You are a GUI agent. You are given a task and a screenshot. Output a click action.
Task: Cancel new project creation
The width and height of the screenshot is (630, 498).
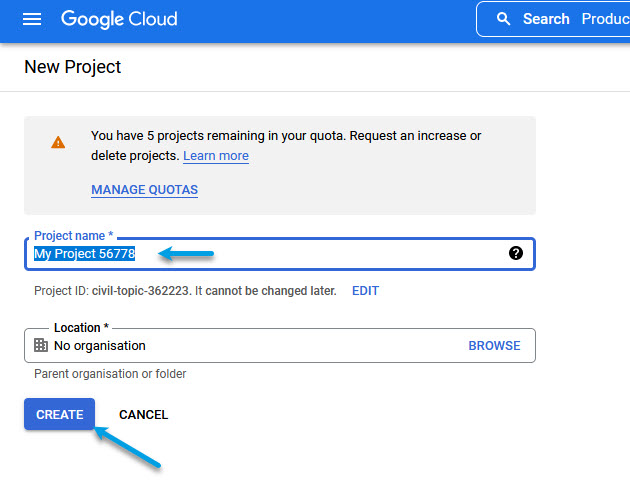(x=143, y=414)
